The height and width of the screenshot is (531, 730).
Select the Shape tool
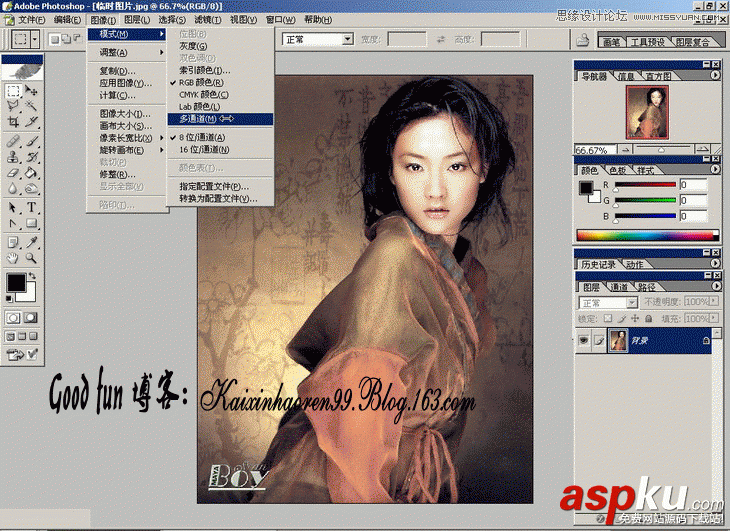[31, 224]
